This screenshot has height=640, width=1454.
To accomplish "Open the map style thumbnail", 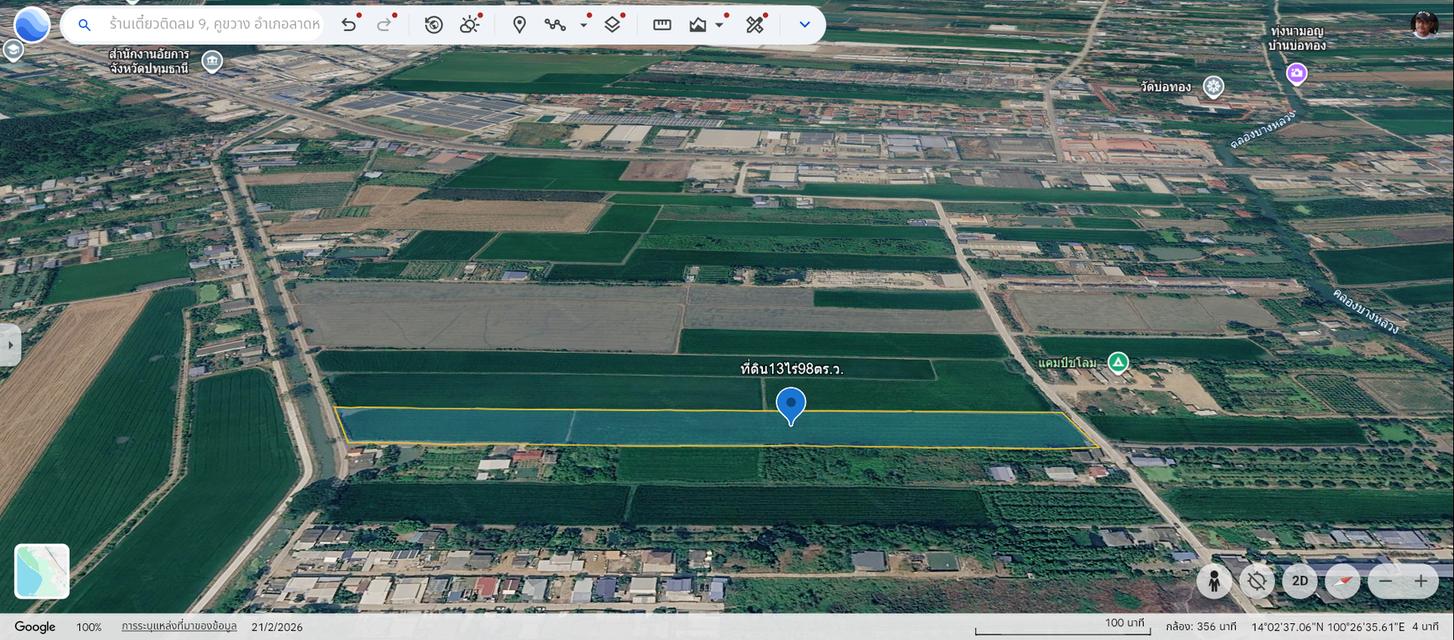I will pos(42,571).
